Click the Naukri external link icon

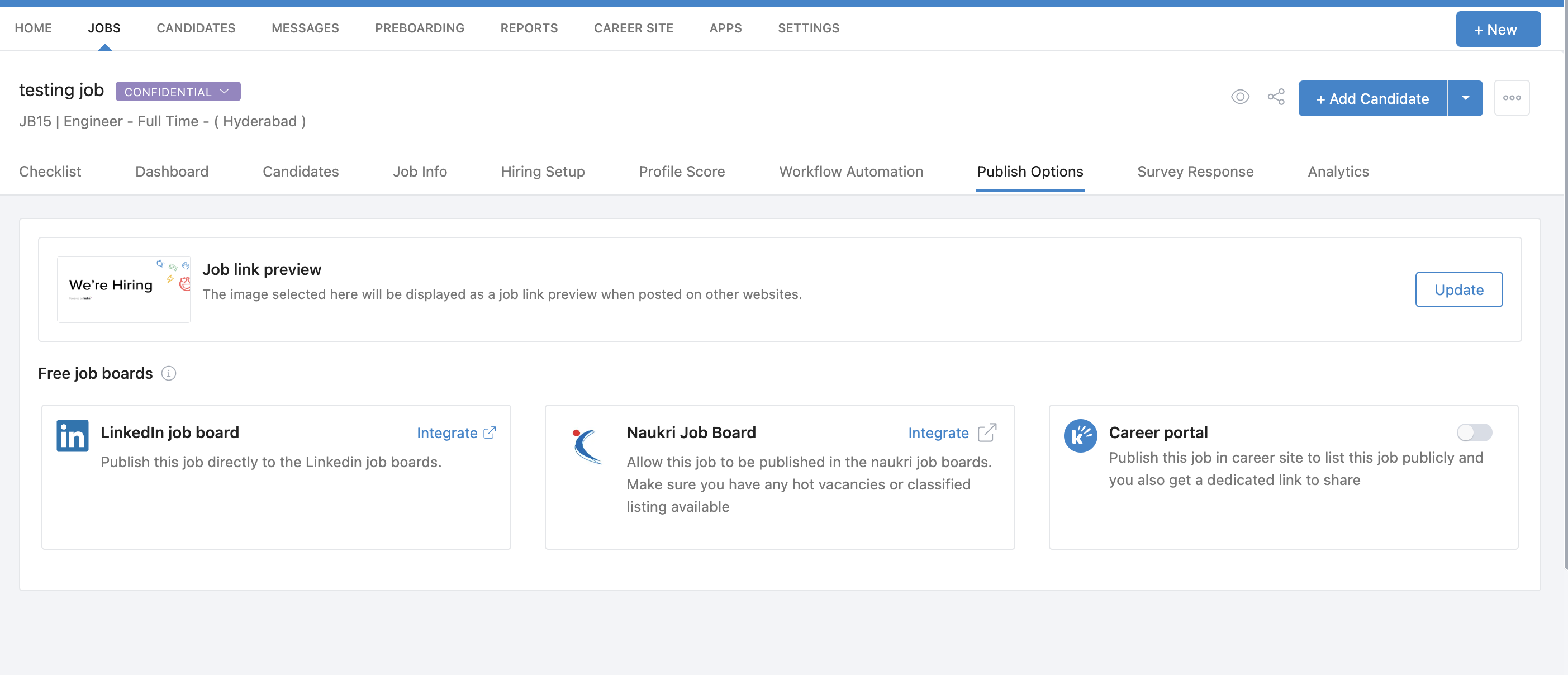pyautogui.click(x=987, y=432)
